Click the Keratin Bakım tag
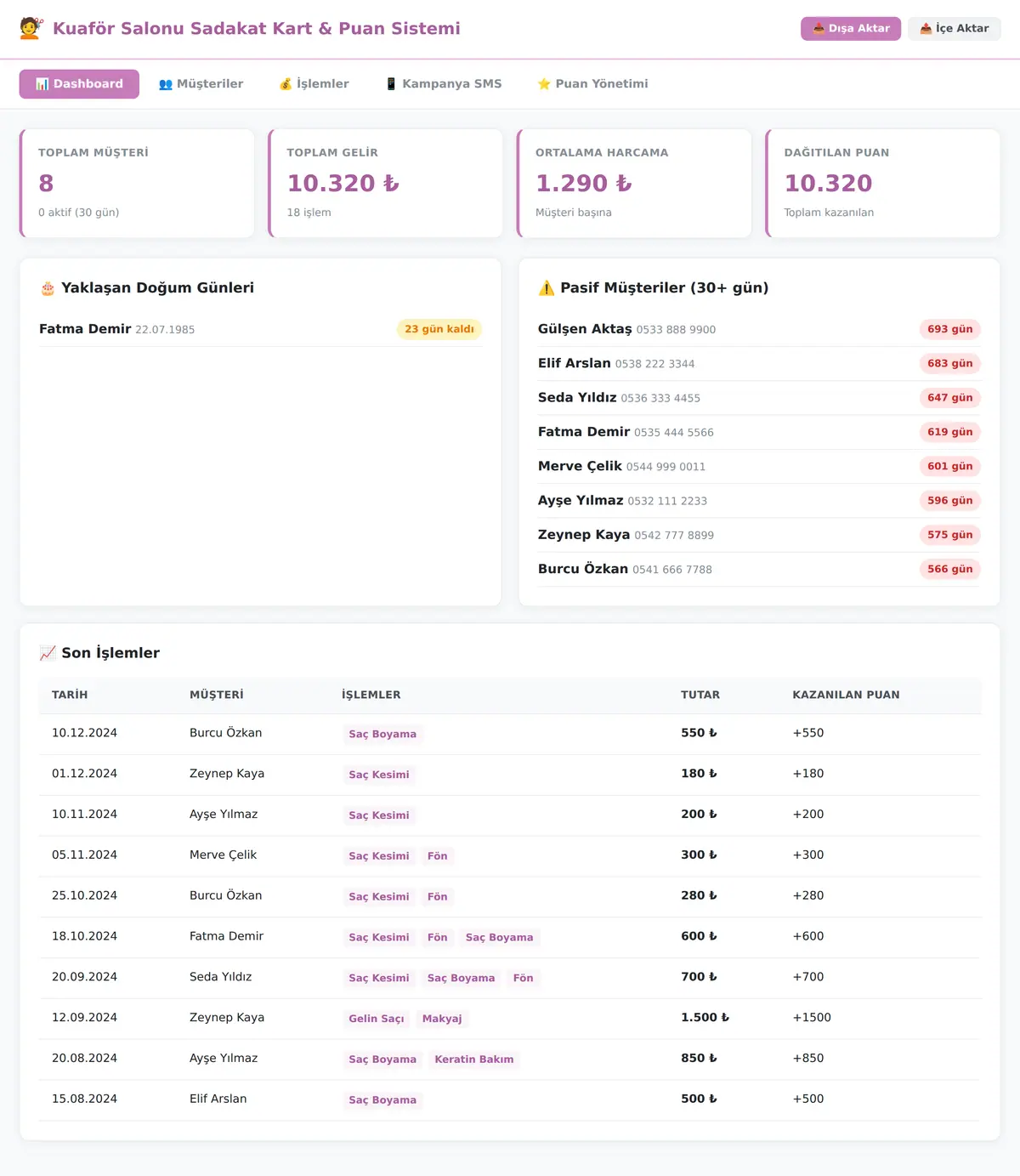 [474, 1060]
